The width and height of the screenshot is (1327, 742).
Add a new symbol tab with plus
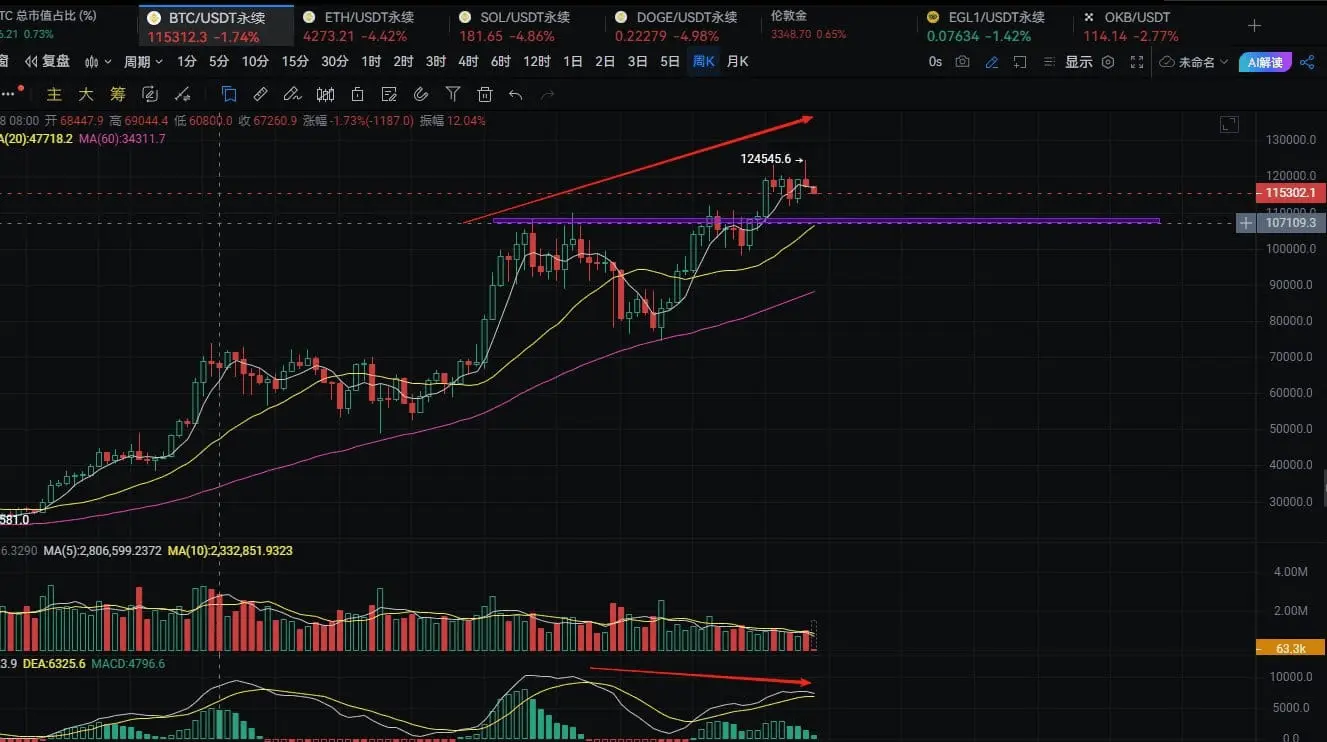pos(1254,26)
